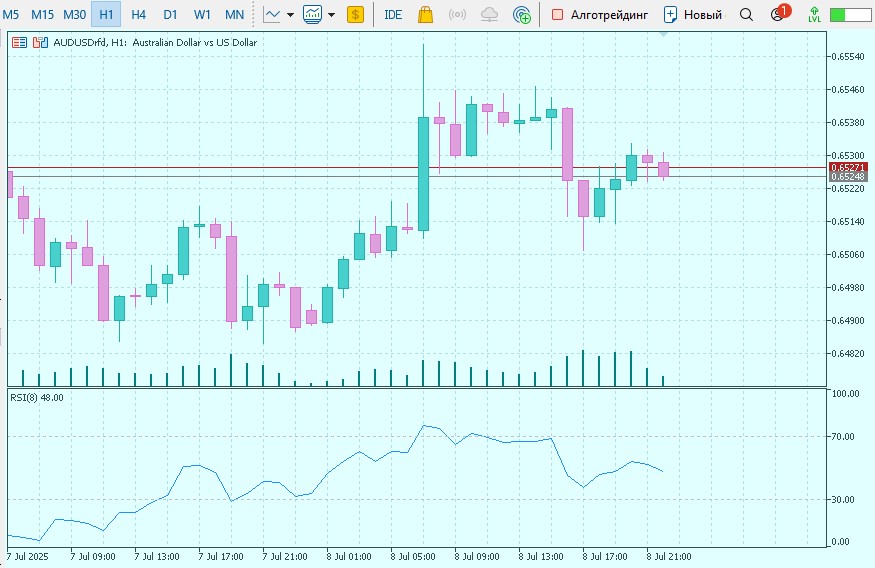
Task: Select the D1 daily timeframe
Action: tap(170, 15)
